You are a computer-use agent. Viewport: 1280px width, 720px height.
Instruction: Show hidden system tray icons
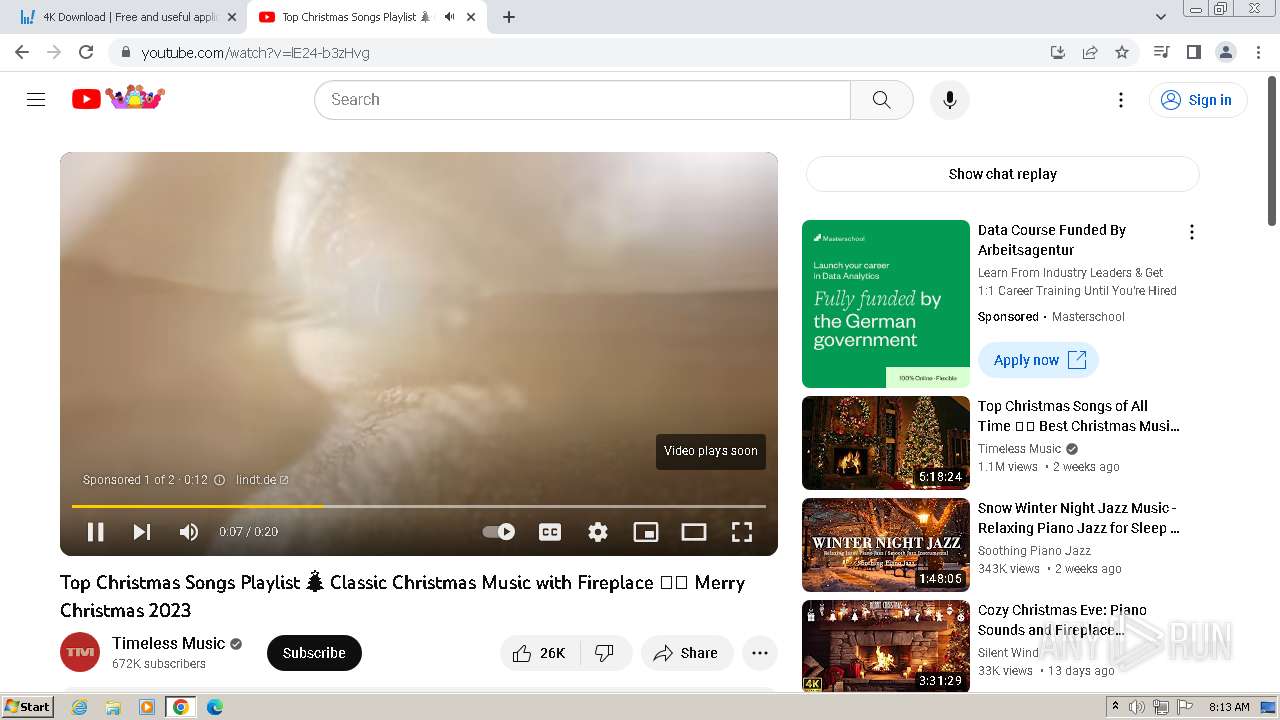point(1115,706)
